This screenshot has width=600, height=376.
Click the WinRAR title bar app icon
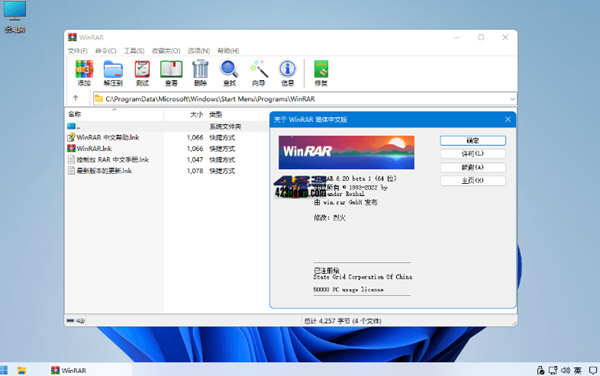72,37
